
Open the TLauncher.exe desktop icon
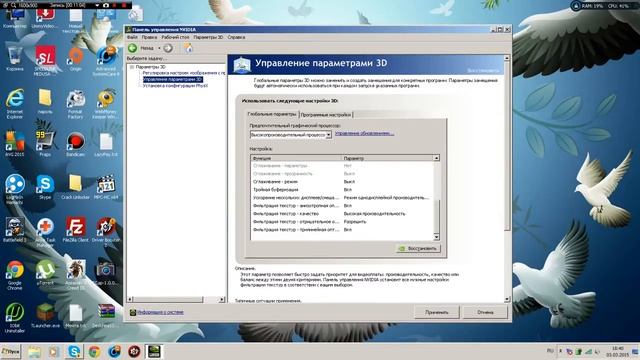coord(45,316)
